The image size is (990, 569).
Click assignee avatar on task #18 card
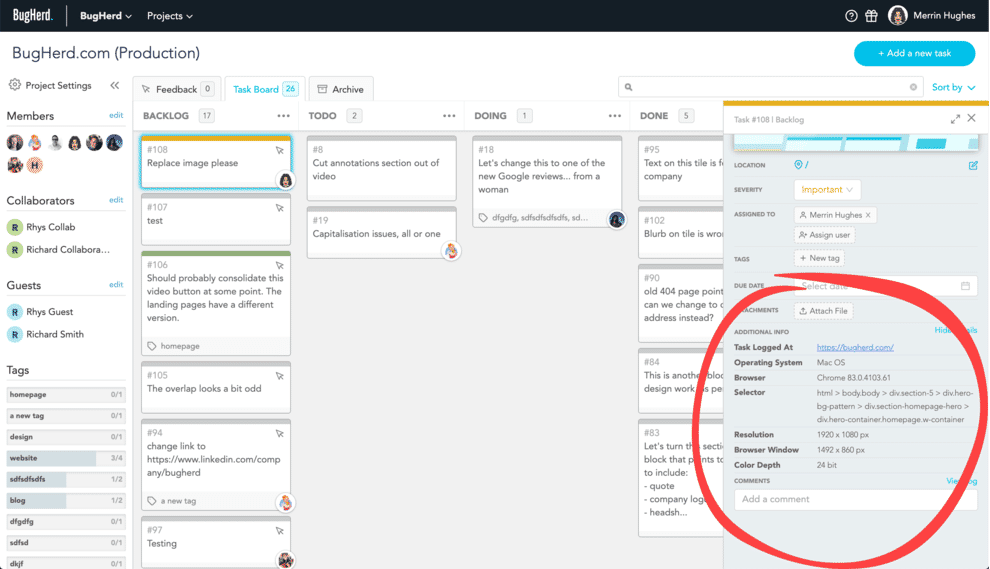tap(616, 220)
